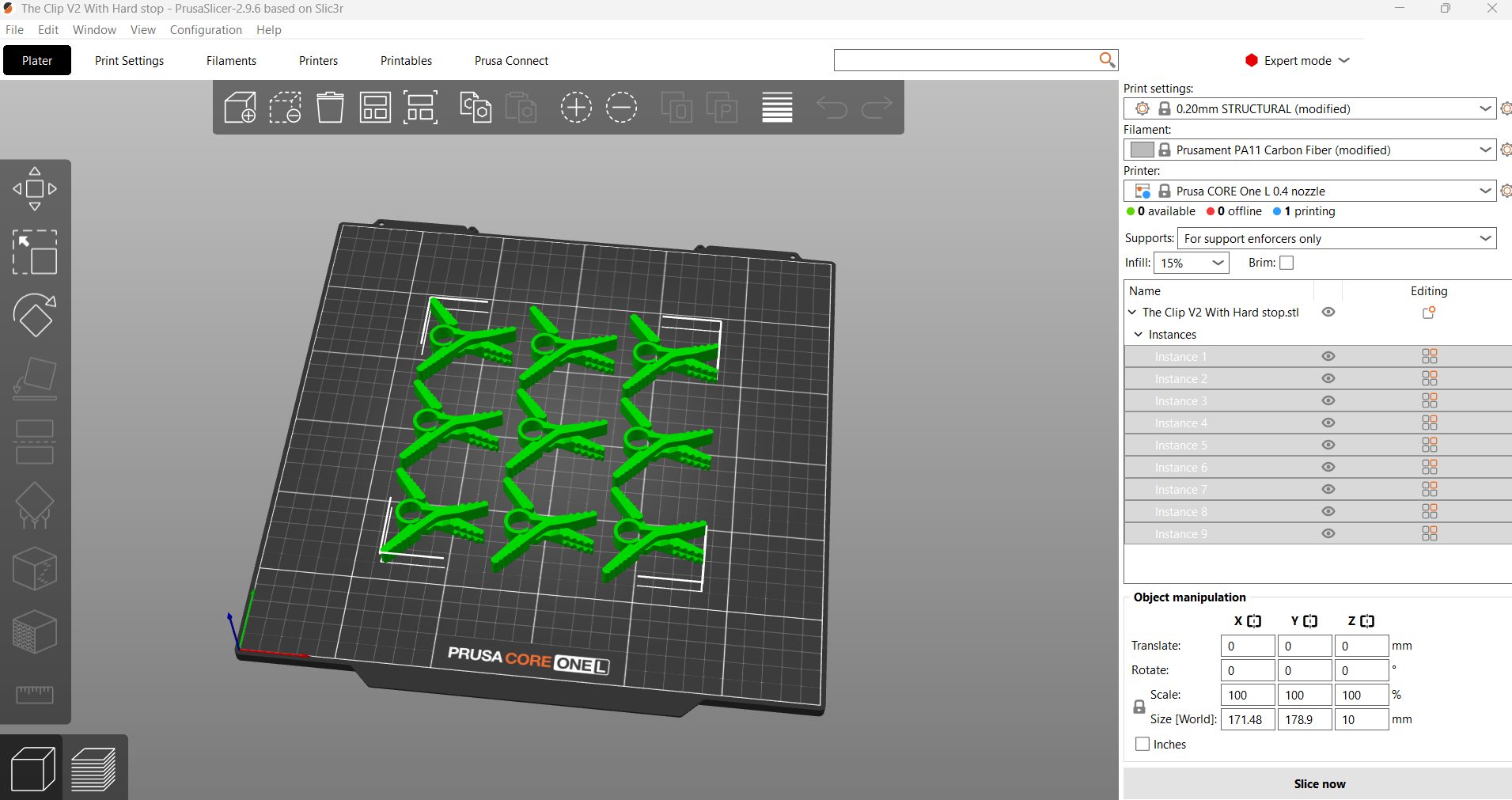The width and height of the screenshot is (1512, 800).
Task: Toggle visibility of Instance 9
Action: click(x=1328, y=534)
